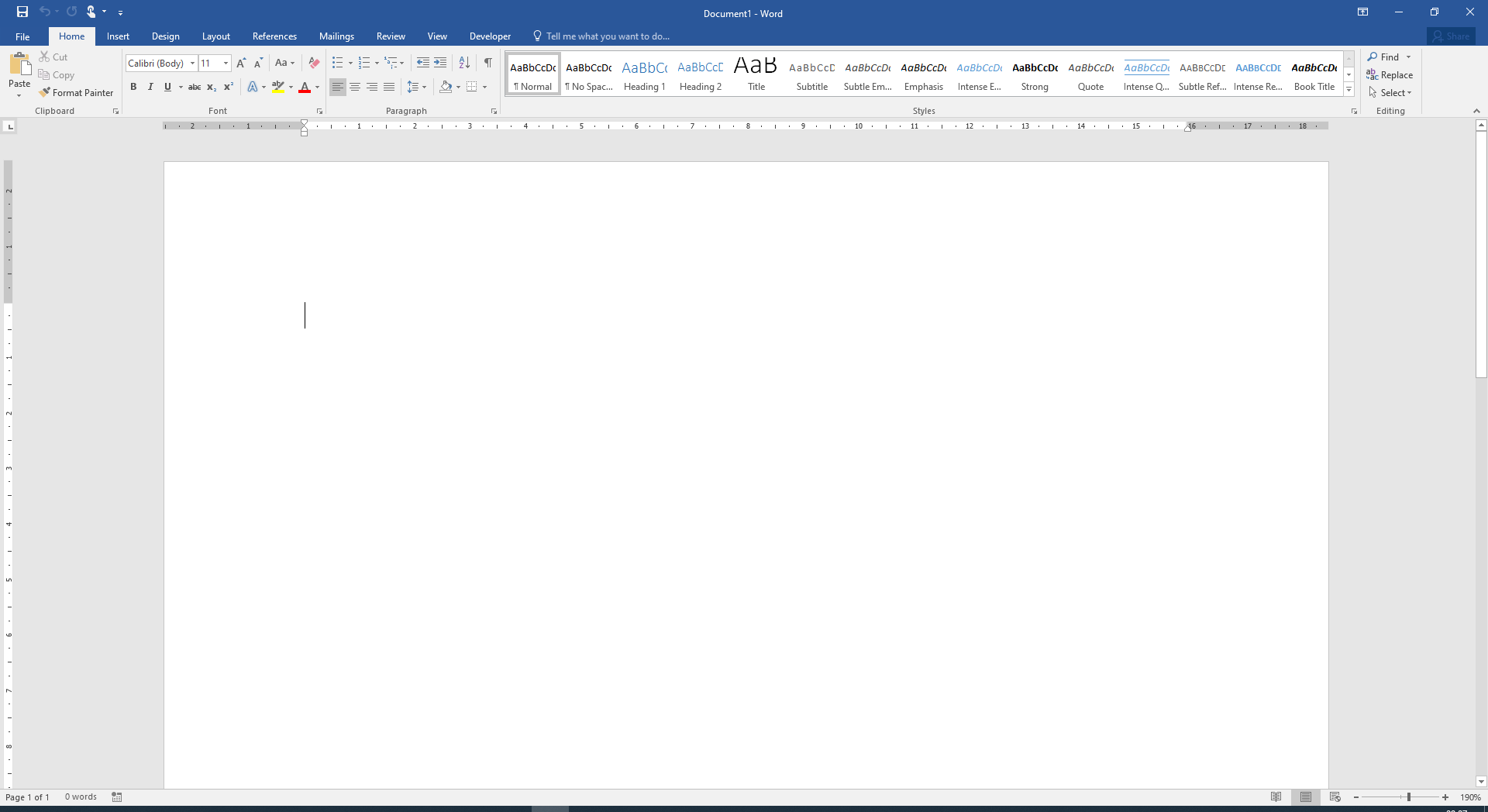
Task: Click the Sort paragraph icon
Action: pyautogui.click(x=464, y=63)
